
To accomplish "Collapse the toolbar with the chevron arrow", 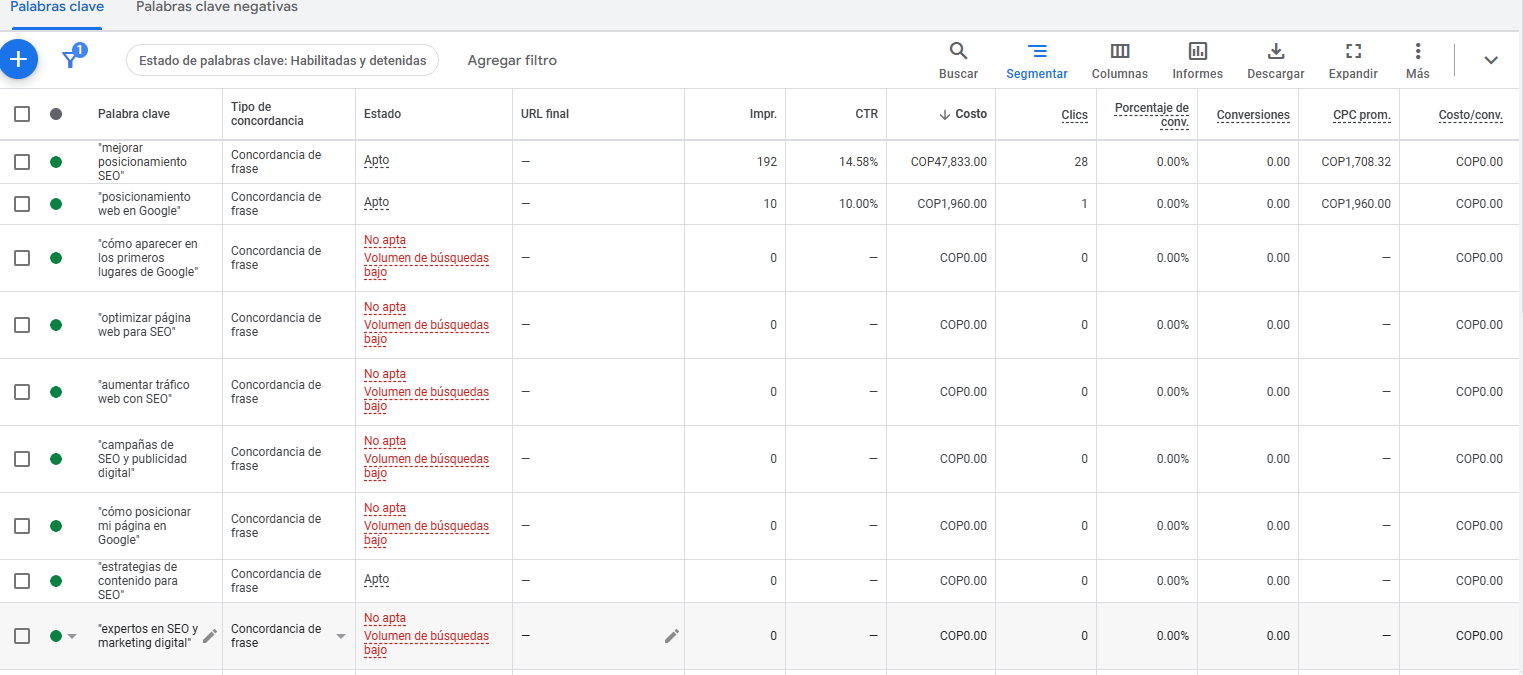I will (1490, 60).
